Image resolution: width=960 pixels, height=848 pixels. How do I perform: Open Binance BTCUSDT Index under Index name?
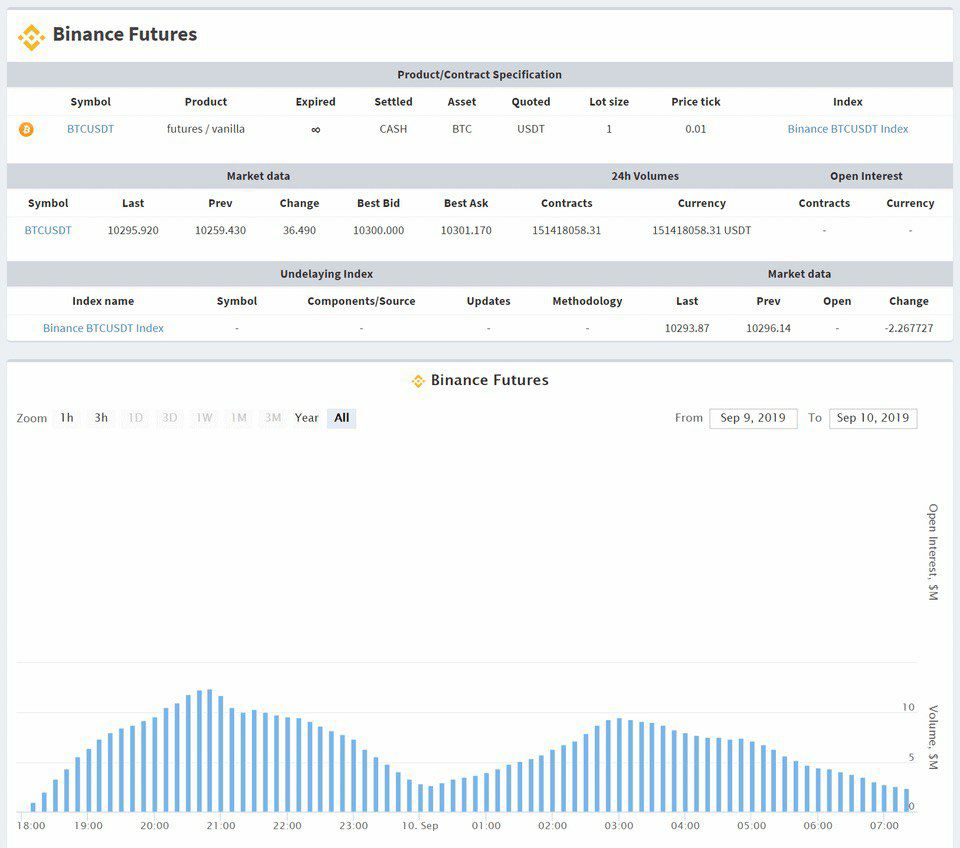click(103, 328)
